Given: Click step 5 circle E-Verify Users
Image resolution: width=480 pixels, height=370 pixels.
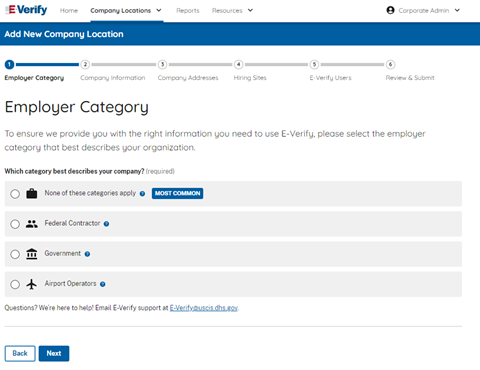Looking at the screenshot, I should (x=314, y=64).
